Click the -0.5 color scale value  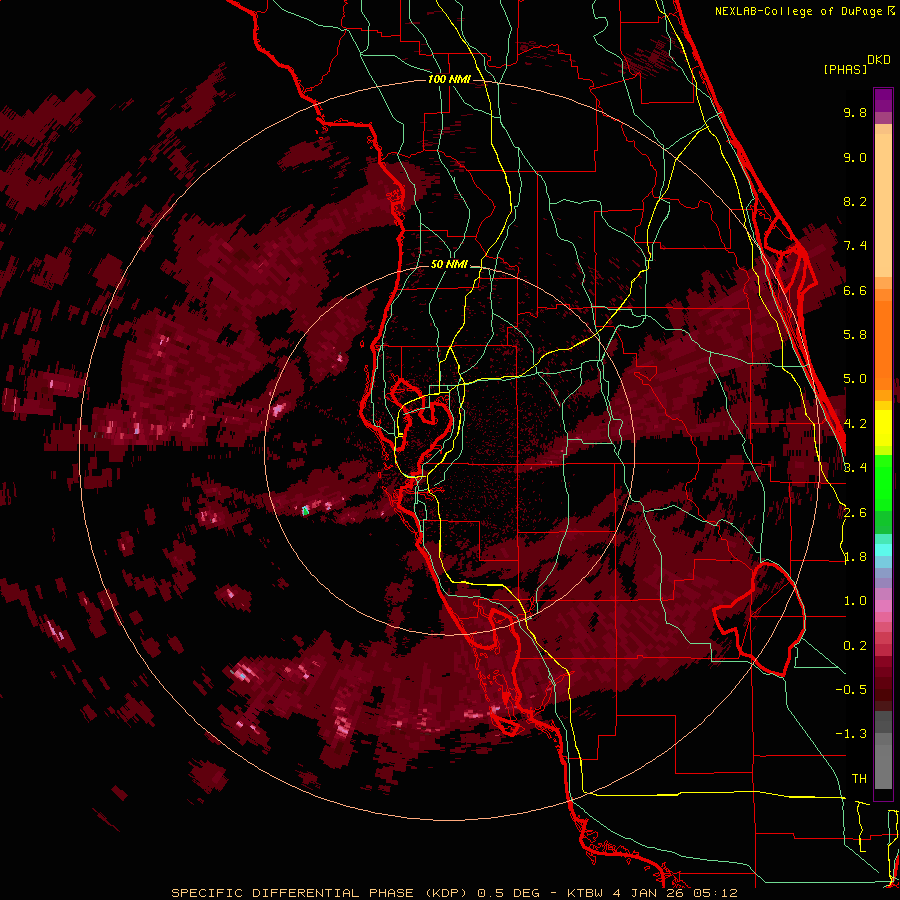[851, 690]
